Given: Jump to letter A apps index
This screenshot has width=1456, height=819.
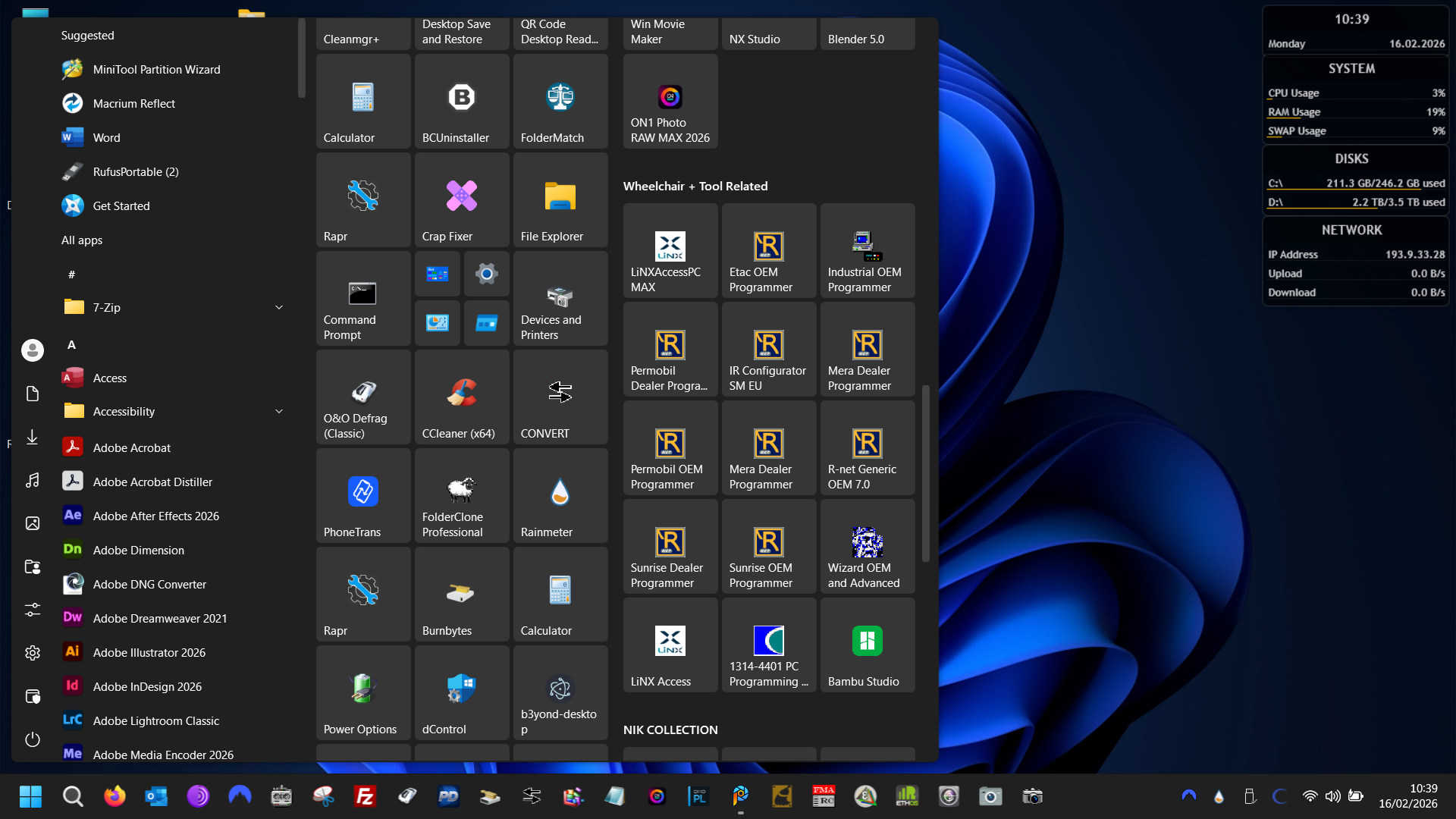Looking at the screenshot, I should coord(71,345).
